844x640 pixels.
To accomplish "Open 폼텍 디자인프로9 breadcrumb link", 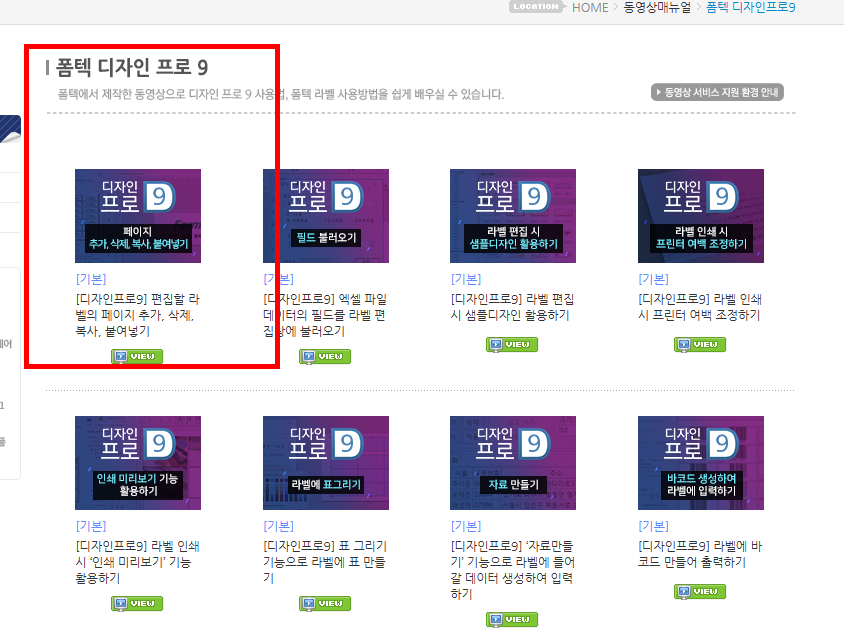I will pyautogui.click(x=750, y=8).
